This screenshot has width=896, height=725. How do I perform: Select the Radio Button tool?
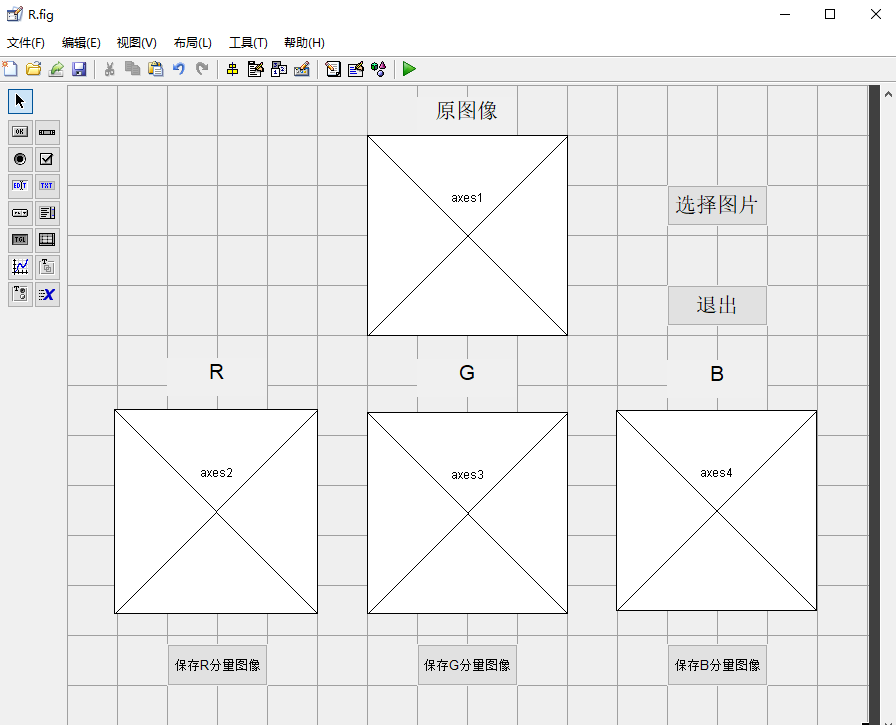20,158
